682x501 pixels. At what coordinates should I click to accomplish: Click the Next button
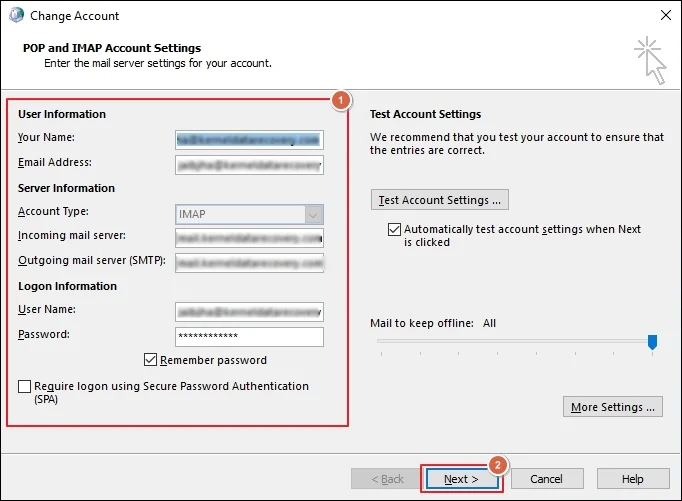click(x=462, y=479)
